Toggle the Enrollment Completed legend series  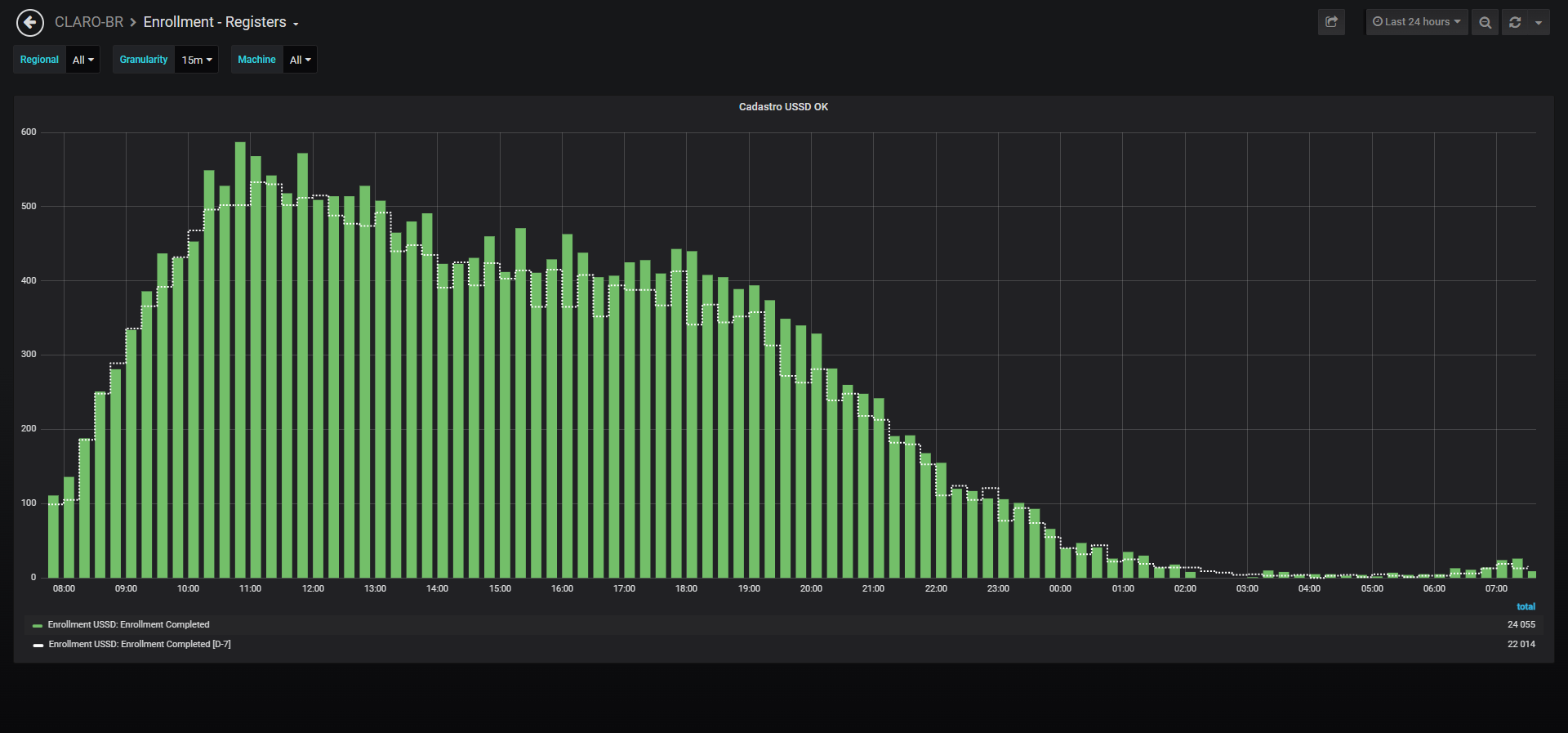click(x=128, y=624)
